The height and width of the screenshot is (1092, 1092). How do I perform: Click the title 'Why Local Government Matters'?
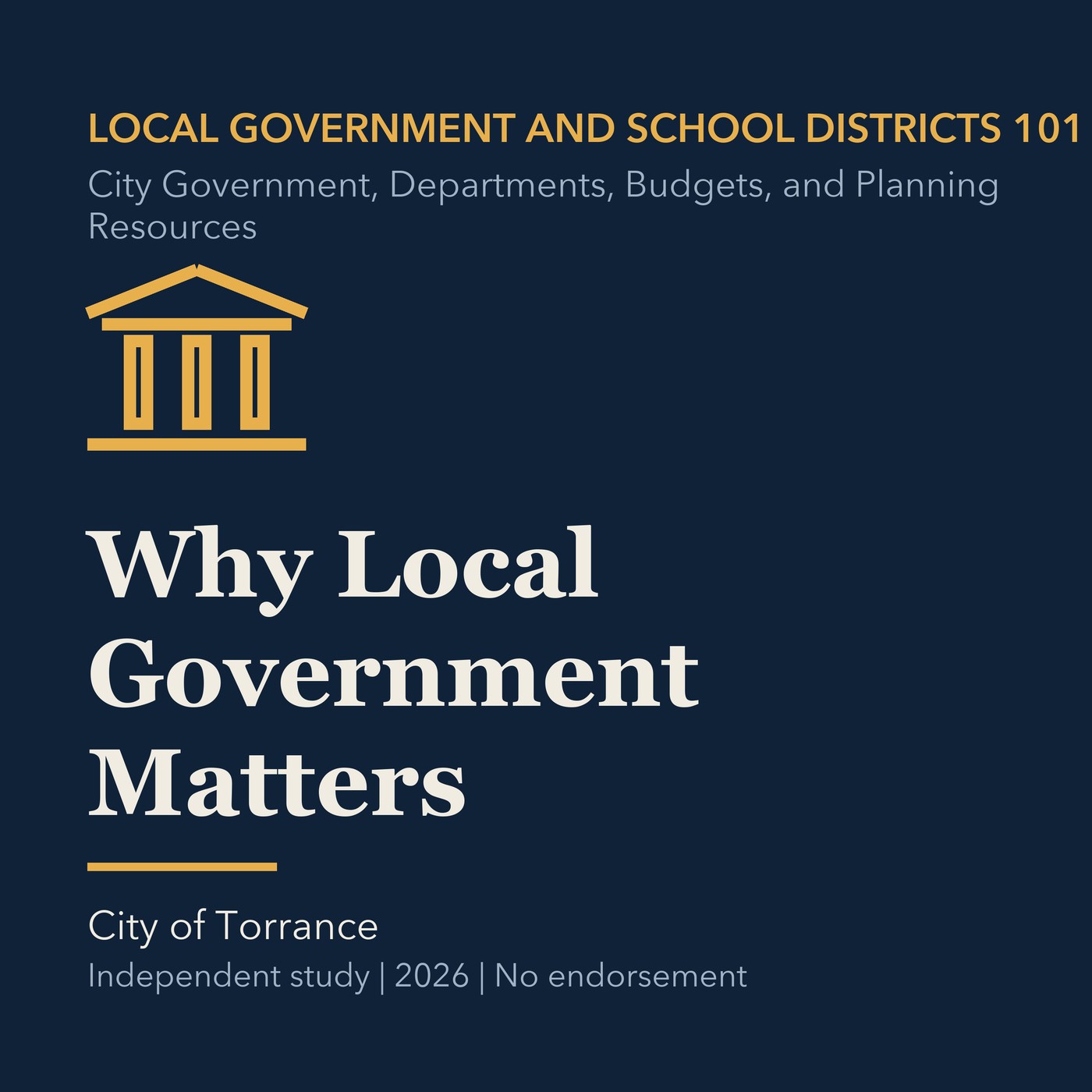coord(394,672)
